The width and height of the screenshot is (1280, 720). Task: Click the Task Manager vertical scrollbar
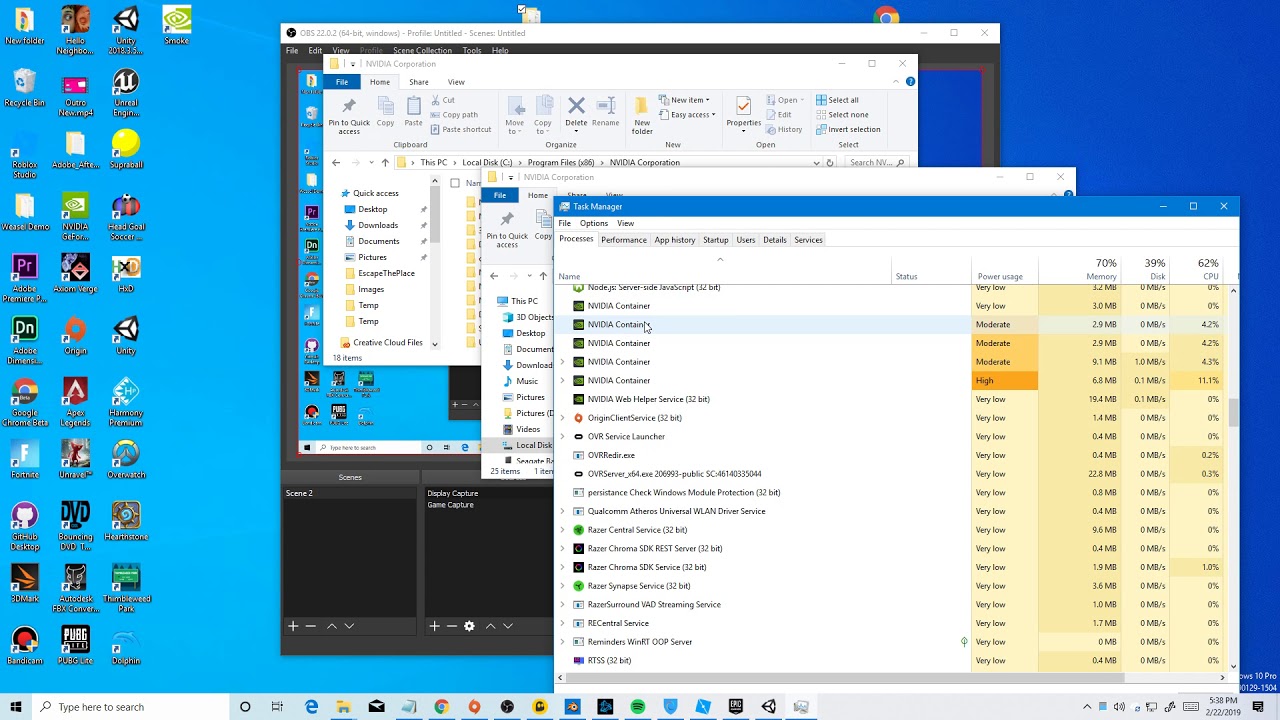1233,412
